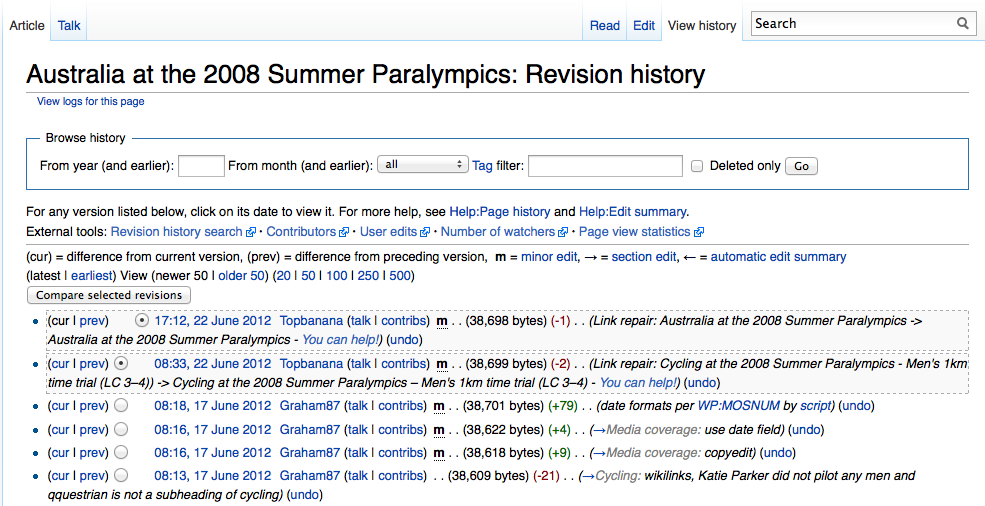Show 20 revisions per page
Screen dimensions: 985x506
point(283,276)
